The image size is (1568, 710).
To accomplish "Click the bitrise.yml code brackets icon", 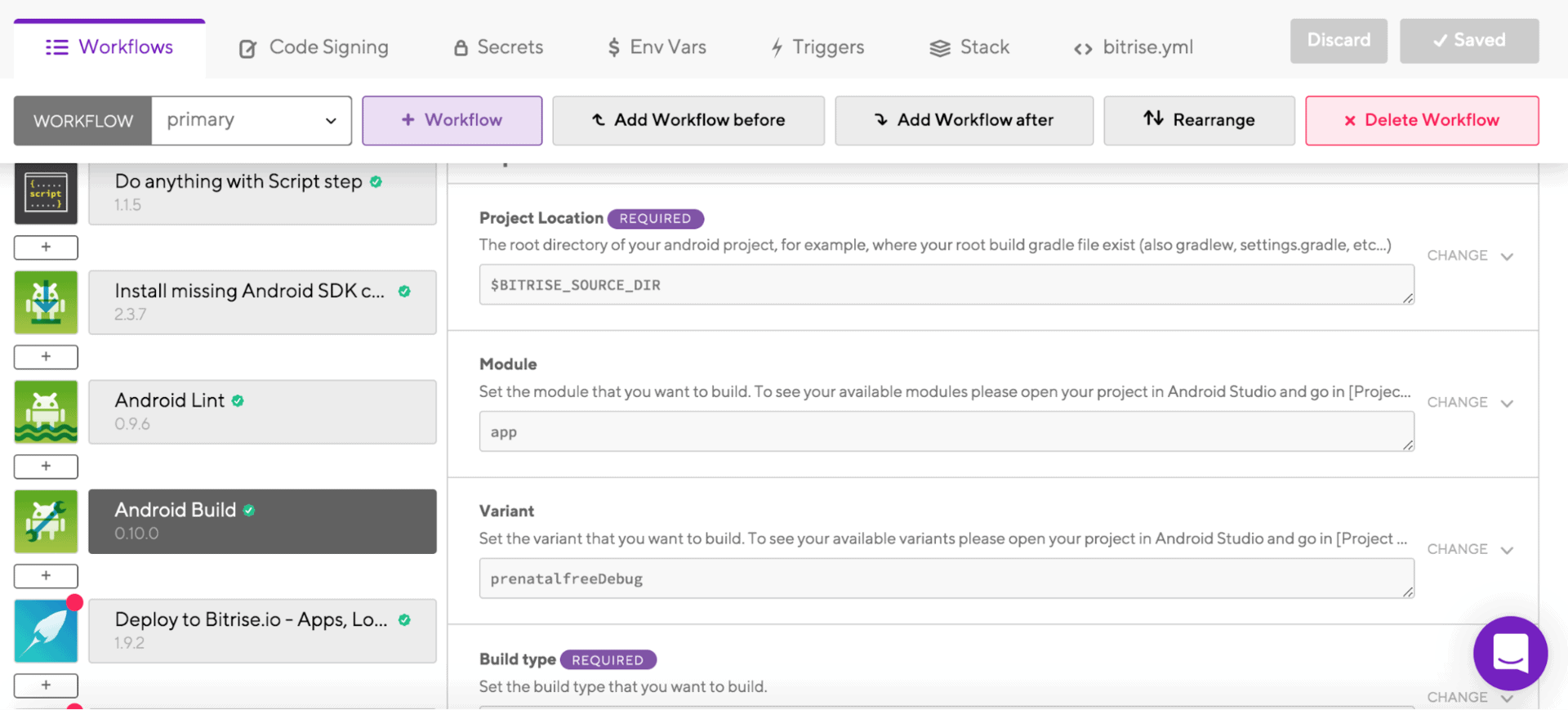I will coord(1083,49).
